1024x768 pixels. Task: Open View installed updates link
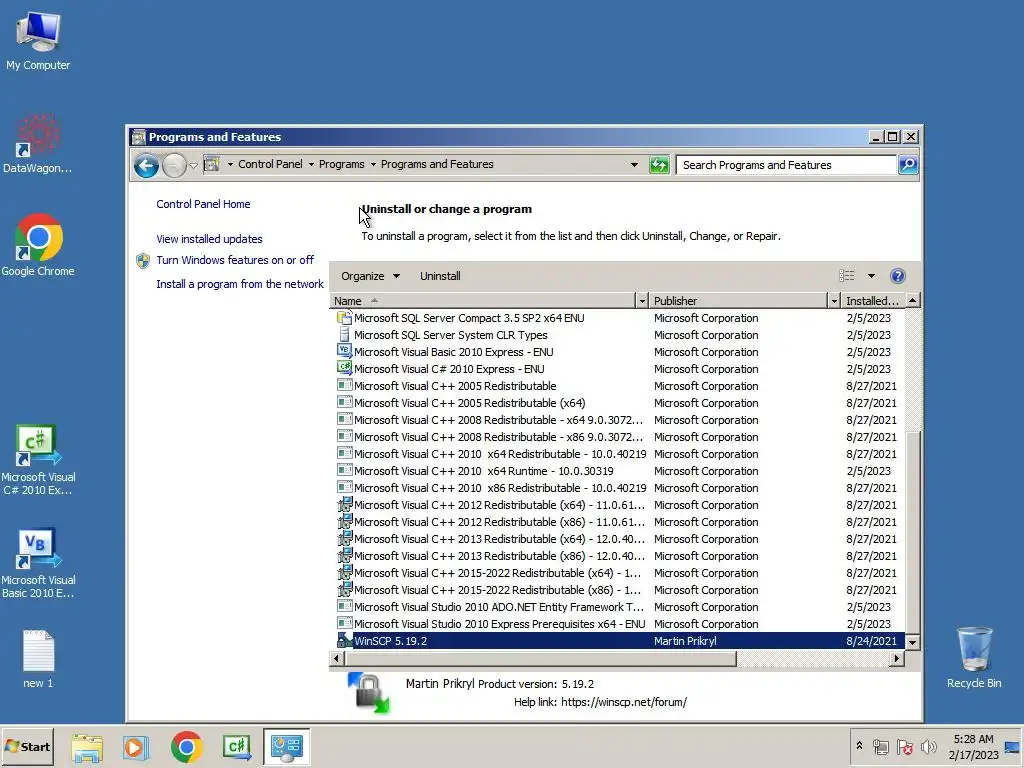click(x=209, y=240)
